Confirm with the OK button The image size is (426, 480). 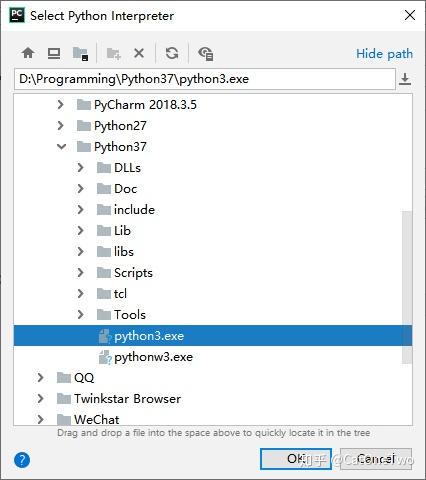pyautogui.click(x=296, y=459)
